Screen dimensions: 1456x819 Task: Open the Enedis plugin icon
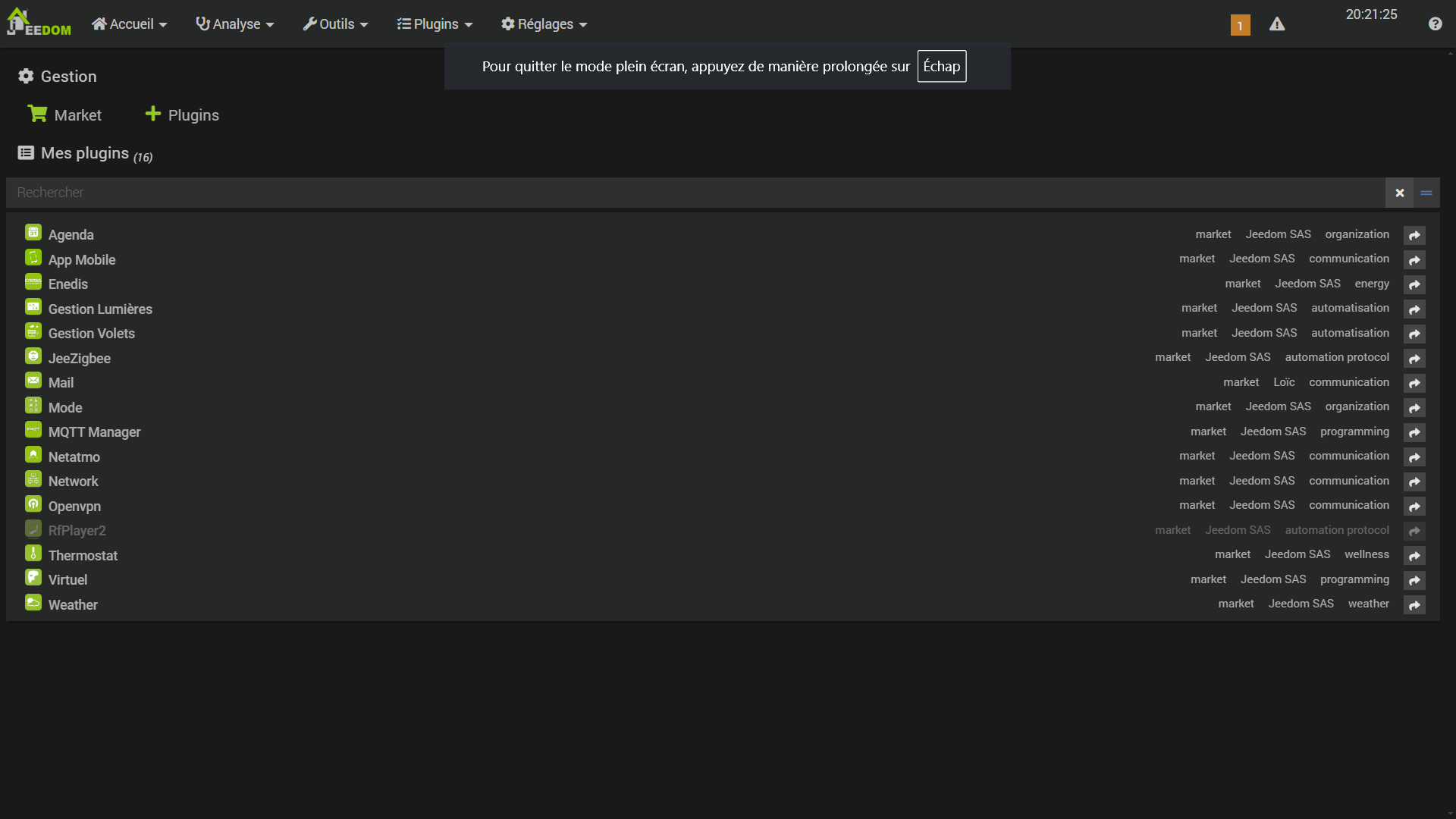33,281
